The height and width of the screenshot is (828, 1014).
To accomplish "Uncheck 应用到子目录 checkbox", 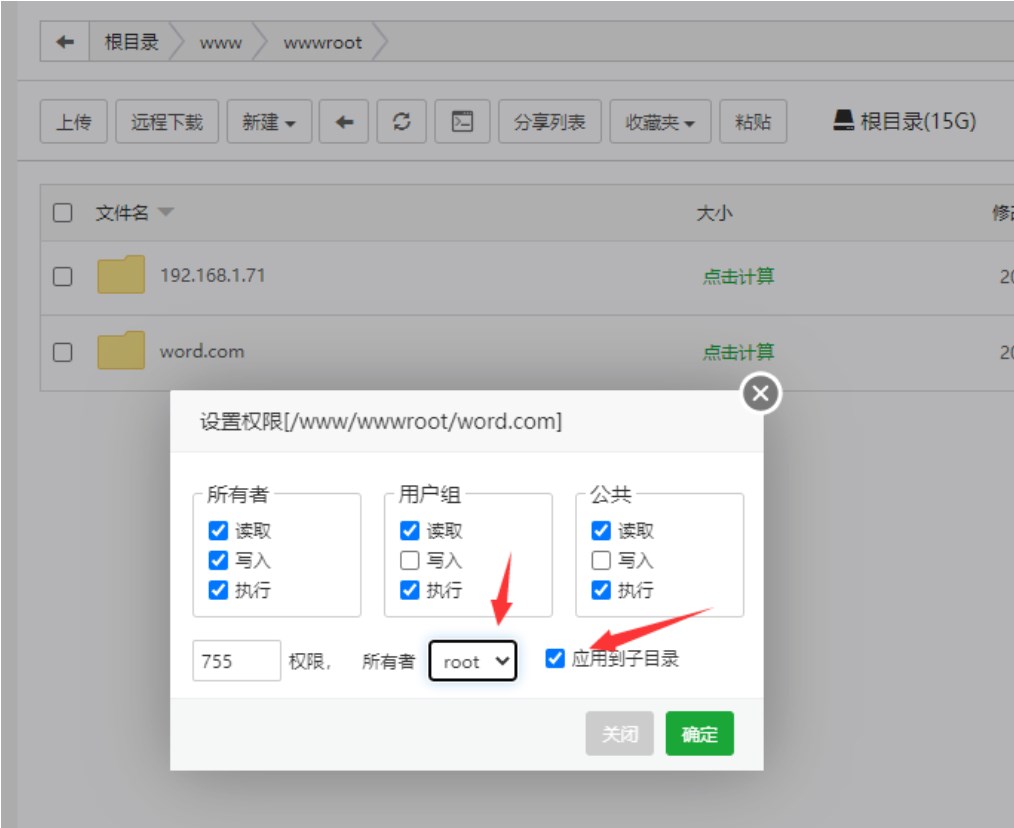I will [x=555, y=658].
